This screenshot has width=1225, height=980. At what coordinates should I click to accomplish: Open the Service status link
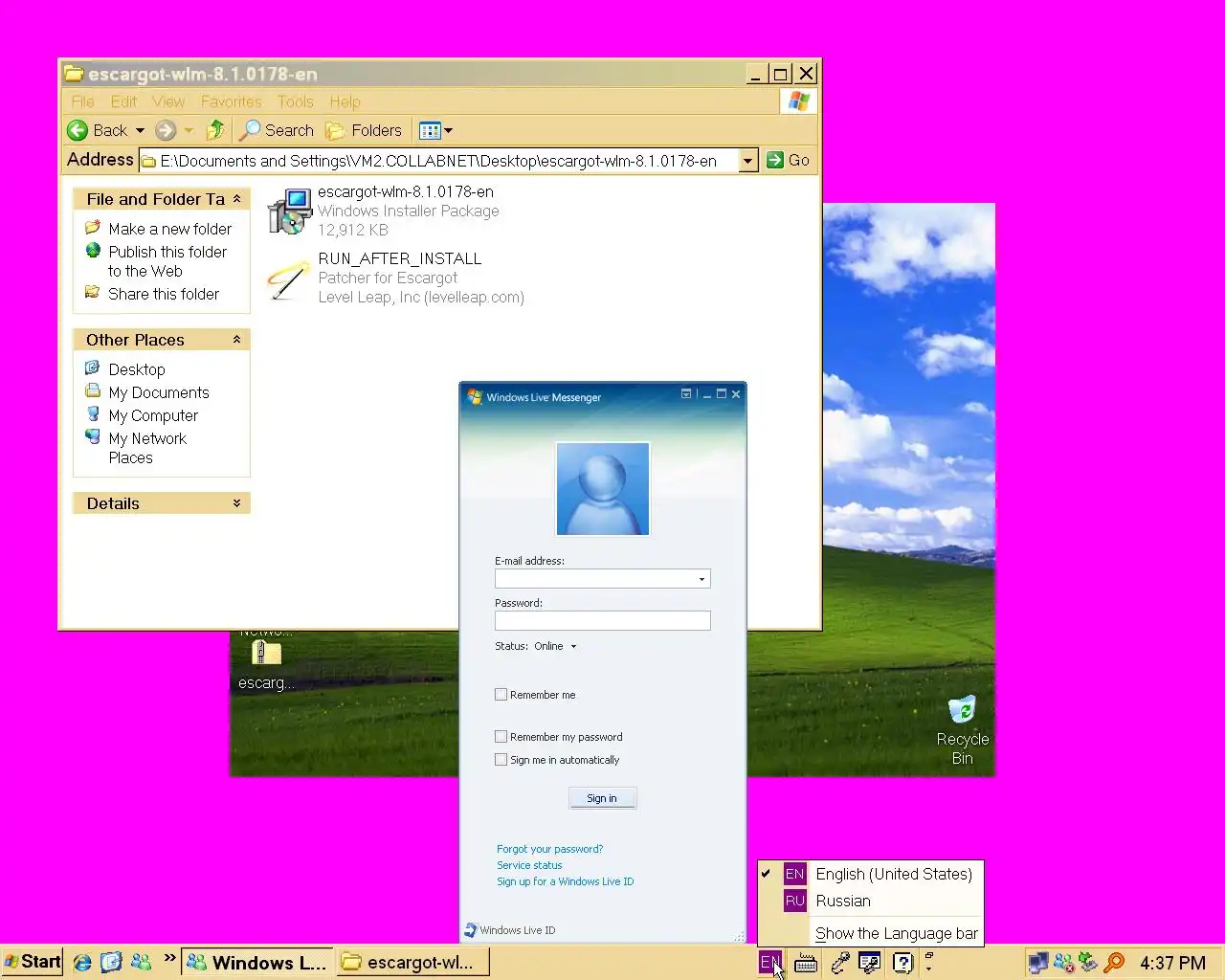click(x=529, y=865)
